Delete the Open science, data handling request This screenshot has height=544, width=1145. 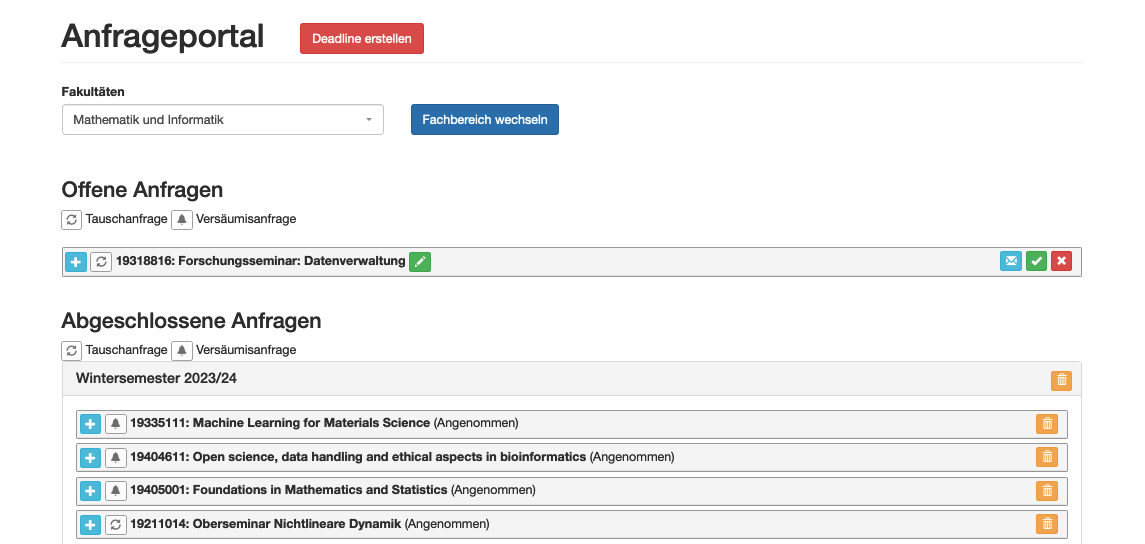(x=1047, y=457)
